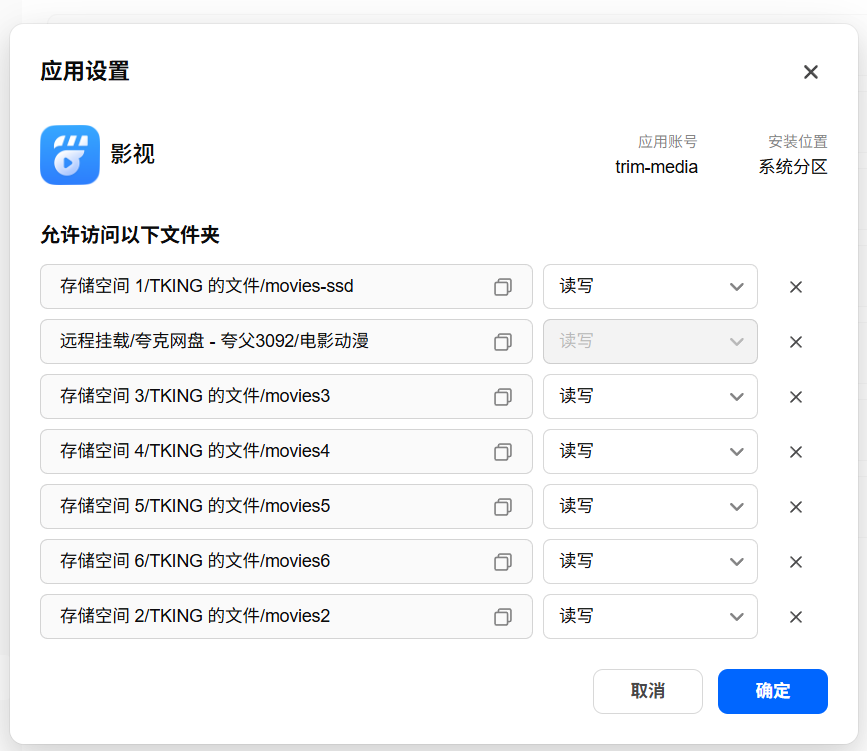Remove the movies-ssd folder entry
This screenshot has width=867, height=751.
(796, 286)
